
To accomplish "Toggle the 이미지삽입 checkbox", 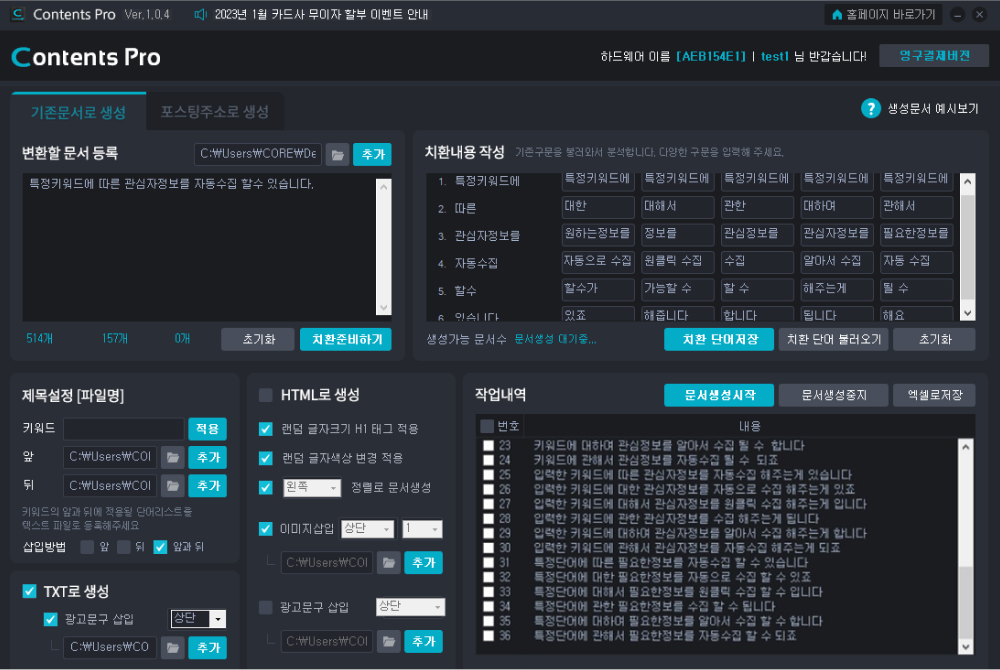I will [x=265, y=529].
